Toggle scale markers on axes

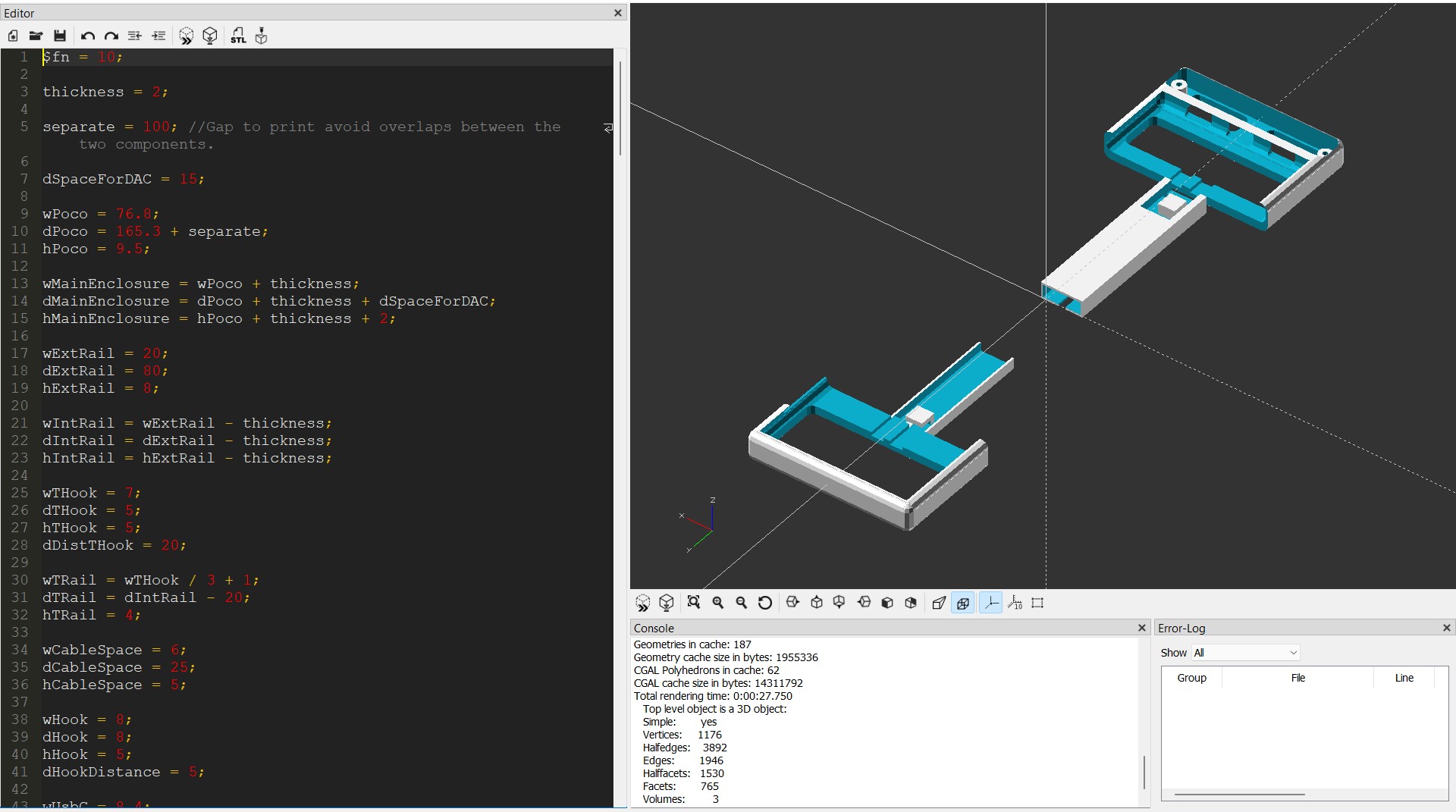pyautogui.click(x=1015, y=603)
